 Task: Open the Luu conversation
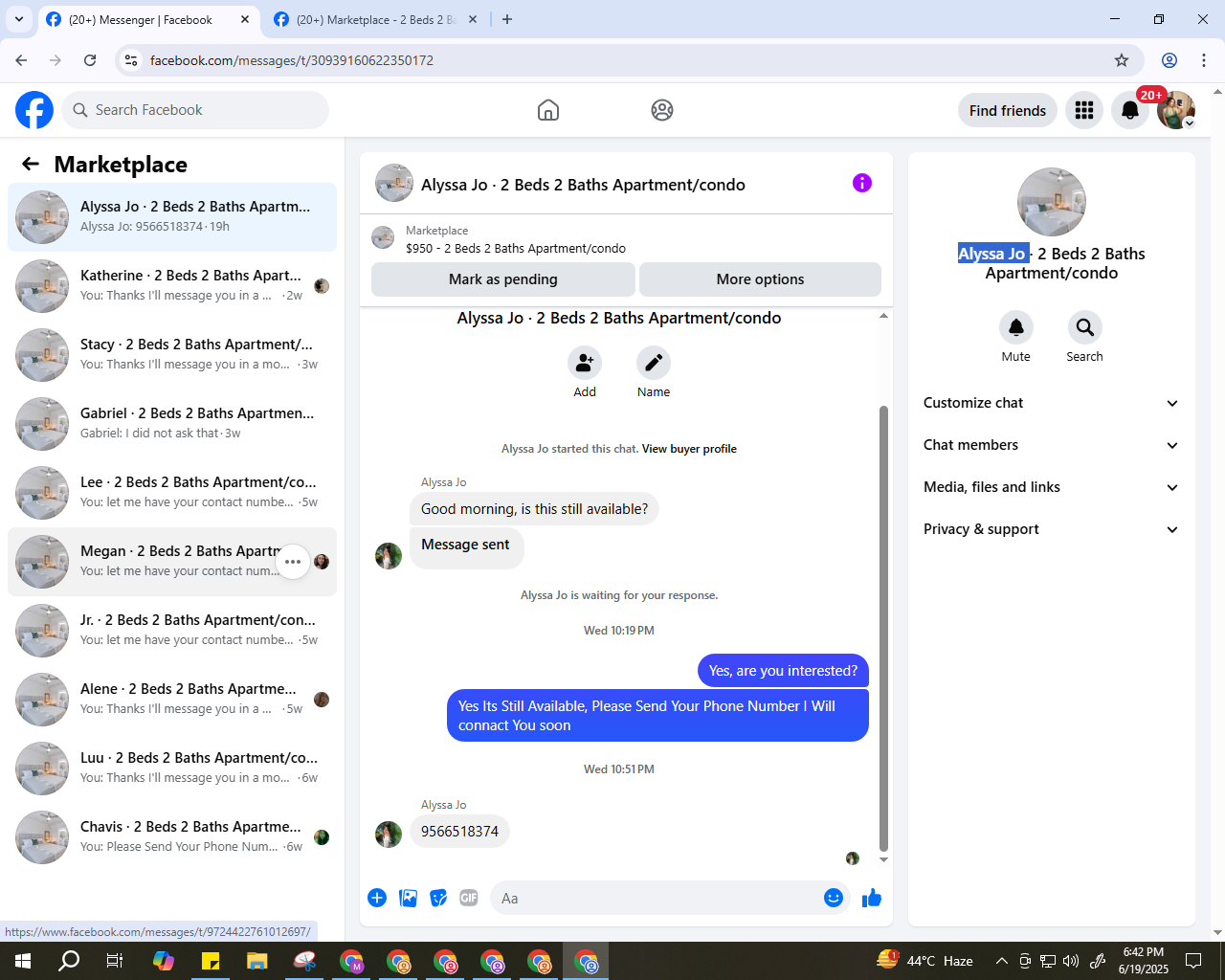(172, 768)
